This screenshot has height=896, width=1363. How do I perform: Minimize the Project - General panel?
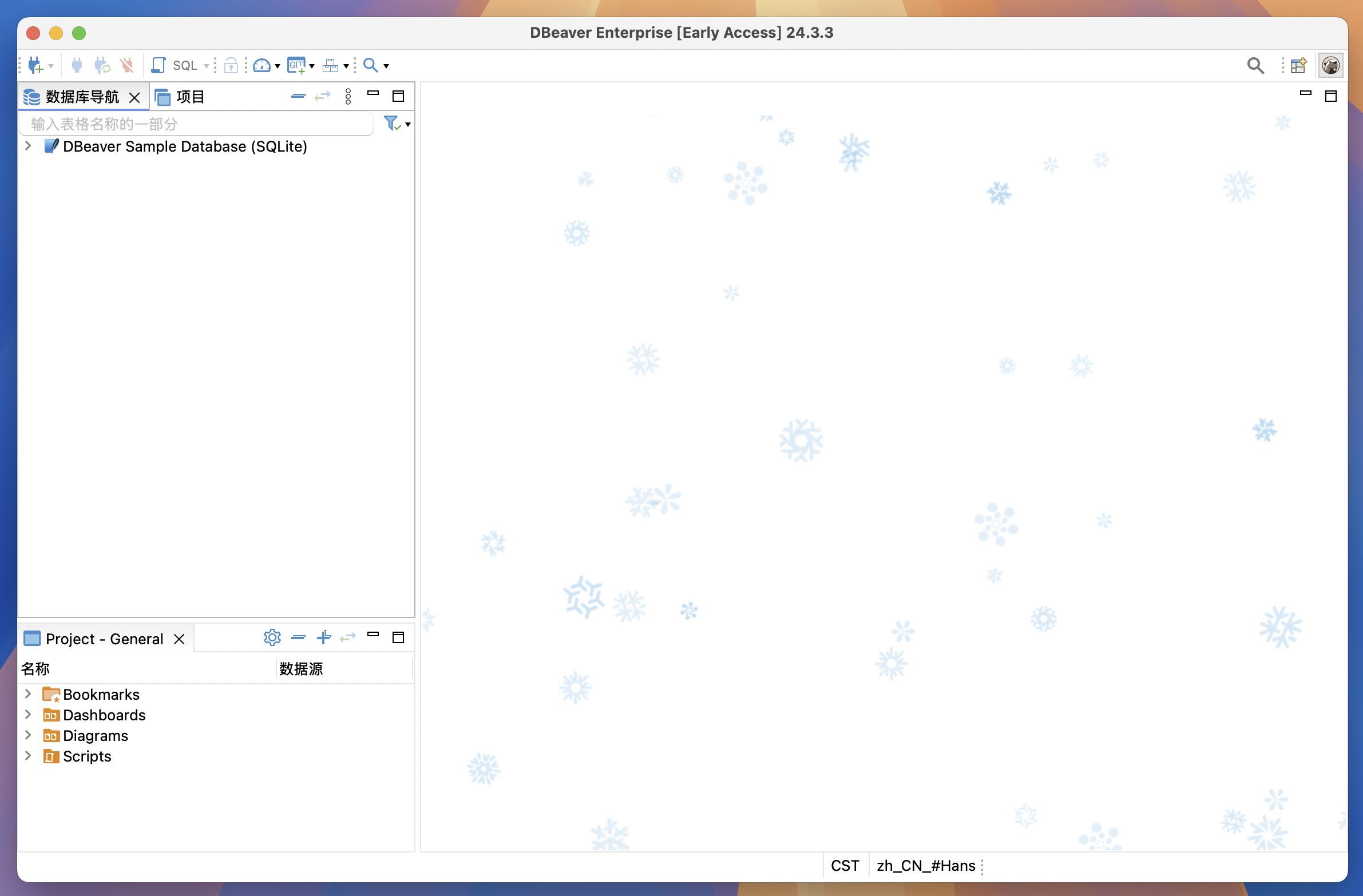pos(374,634)
